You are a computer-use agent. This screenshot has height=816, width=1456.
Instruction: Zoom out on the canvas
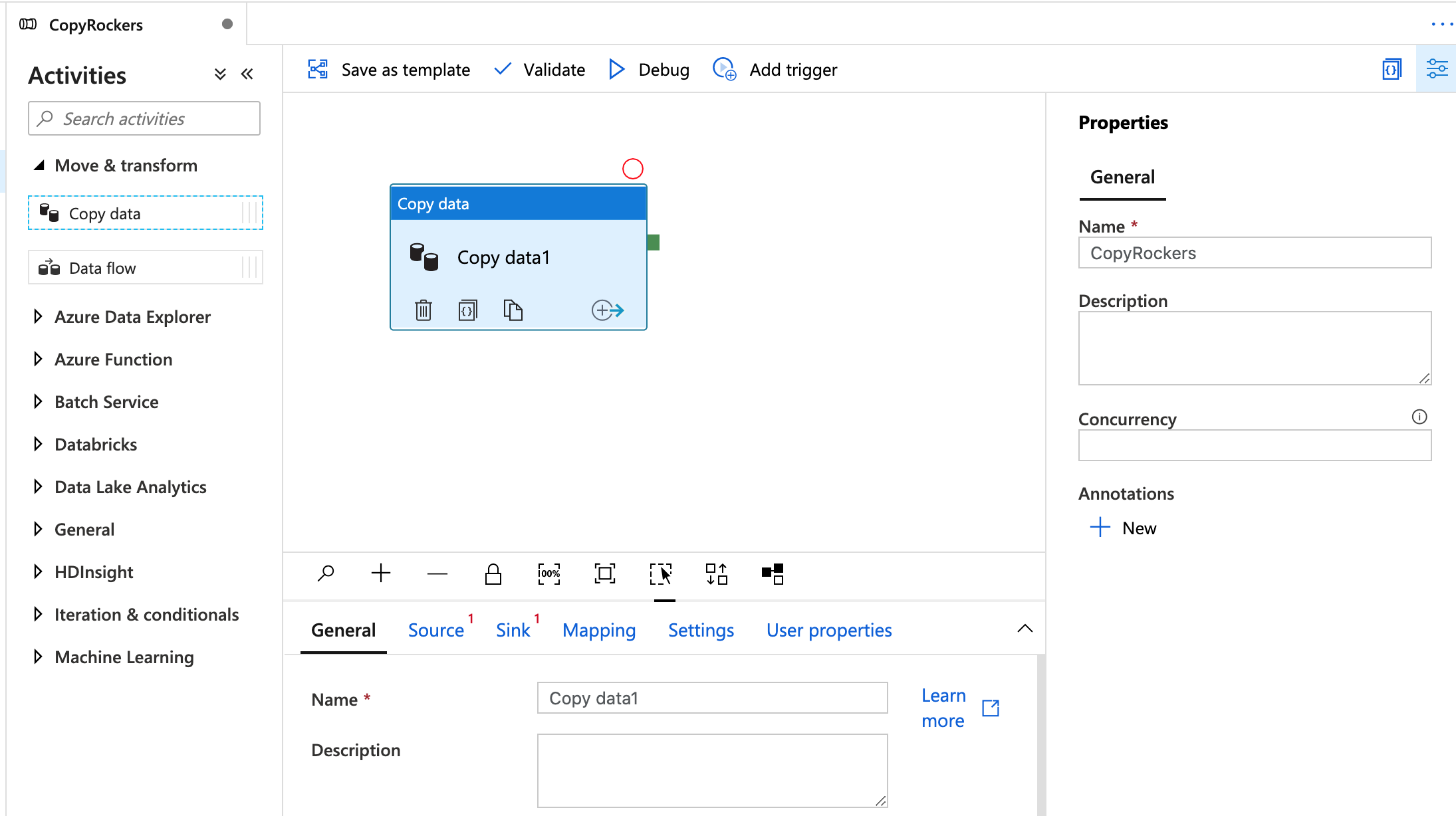pos(437,573)
